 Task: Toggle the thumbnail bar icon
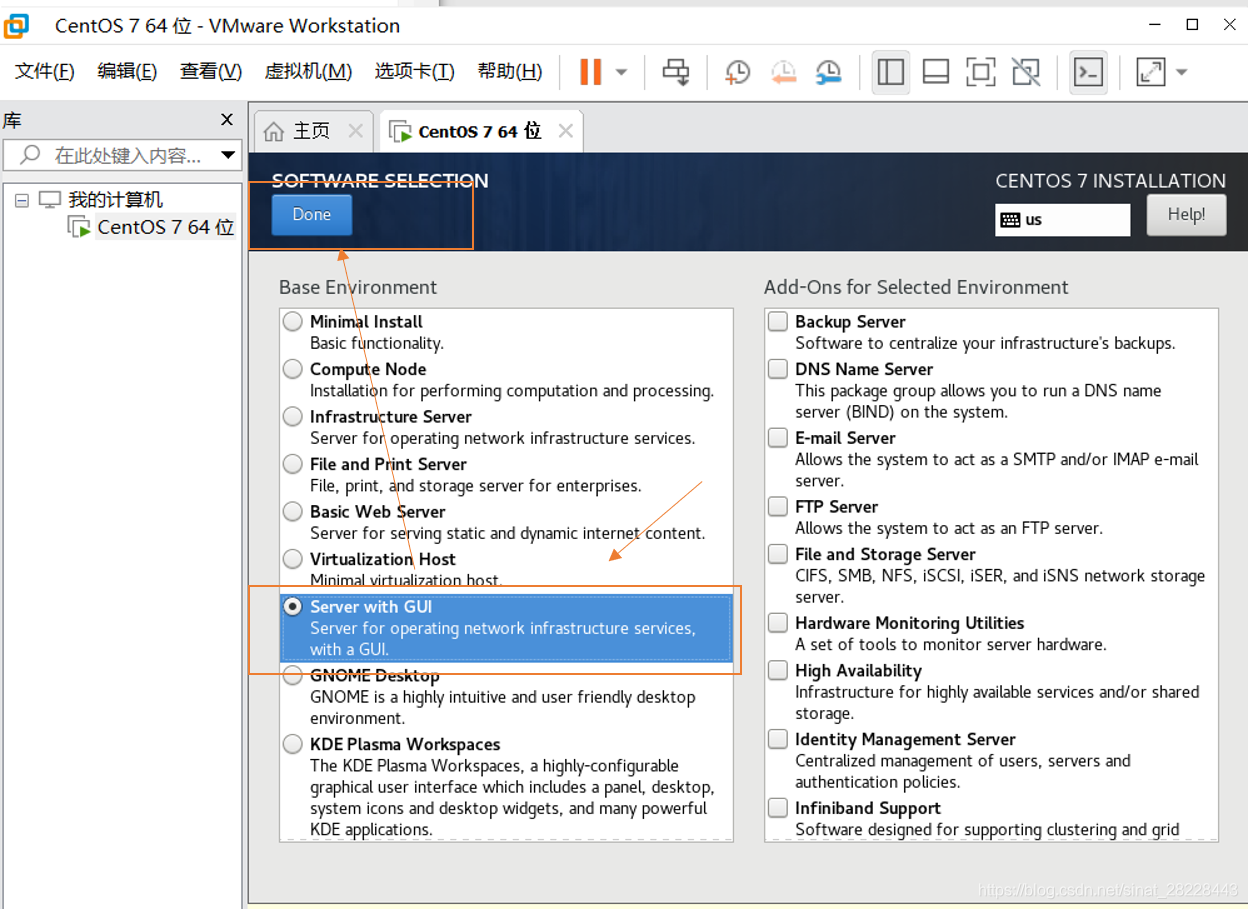click(x=935, y=72)
